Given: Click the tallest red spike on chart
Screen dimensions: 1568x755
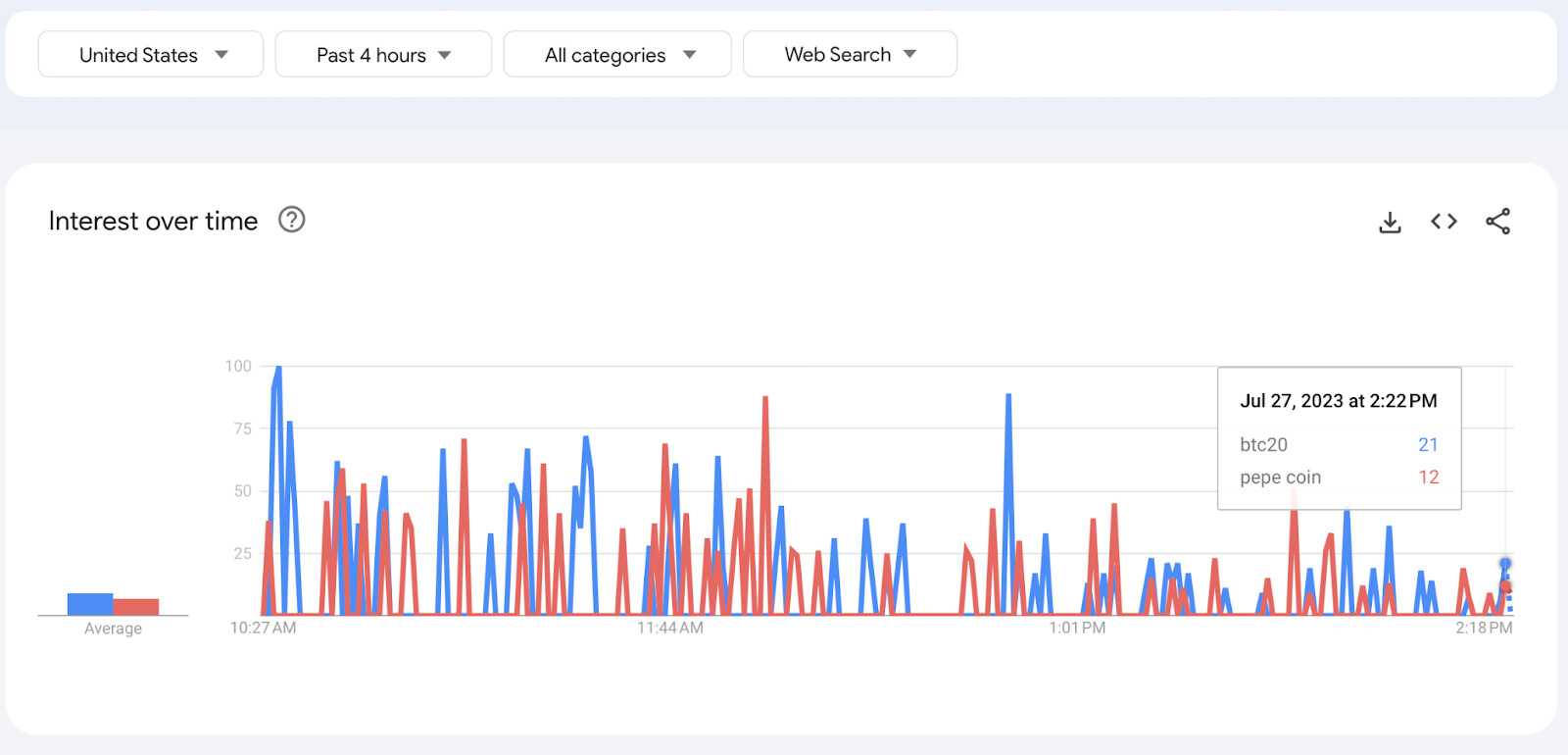Looking at the screenshot, I should pos(765,399).
